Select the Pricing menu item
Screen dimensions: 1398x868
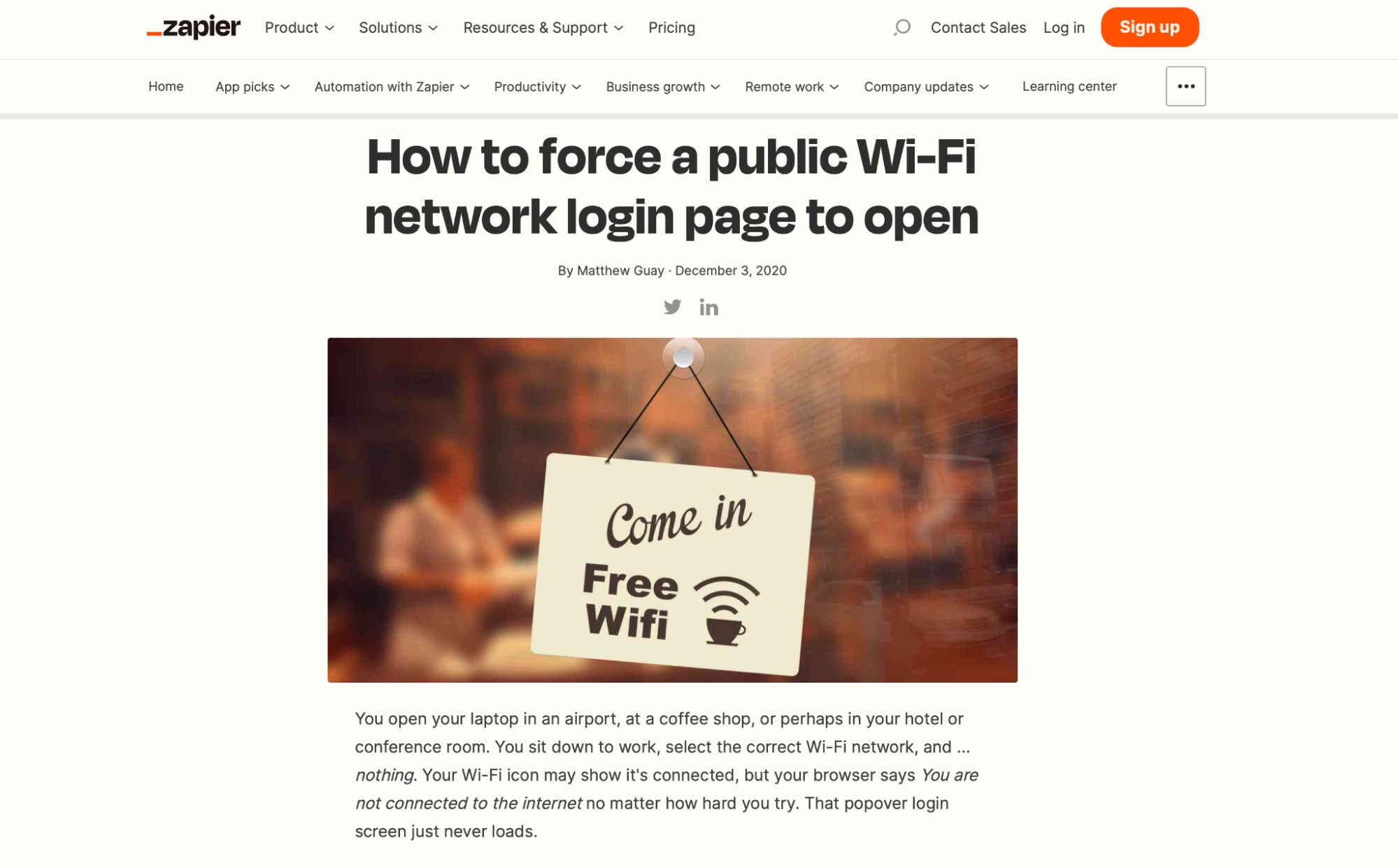click(x=672, y=27)
